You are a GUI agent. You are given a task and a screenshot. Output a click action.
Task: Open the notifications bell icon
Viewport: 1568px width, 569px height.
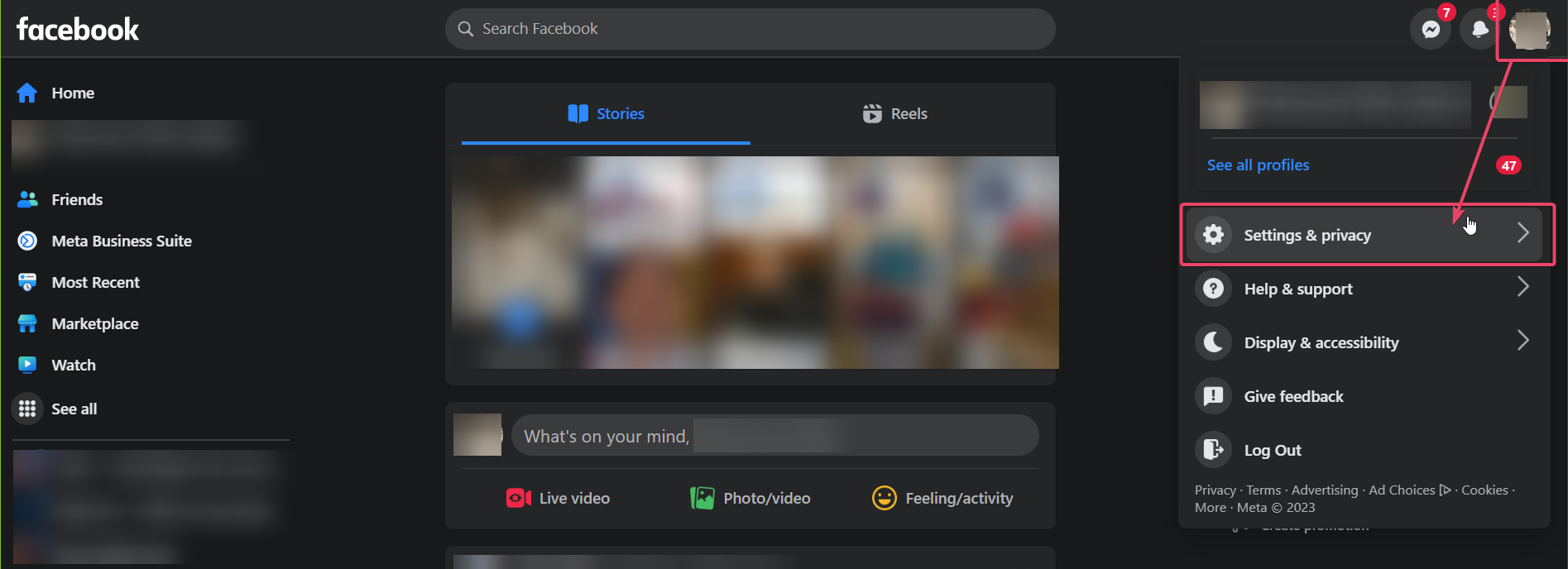point(1479,30)
